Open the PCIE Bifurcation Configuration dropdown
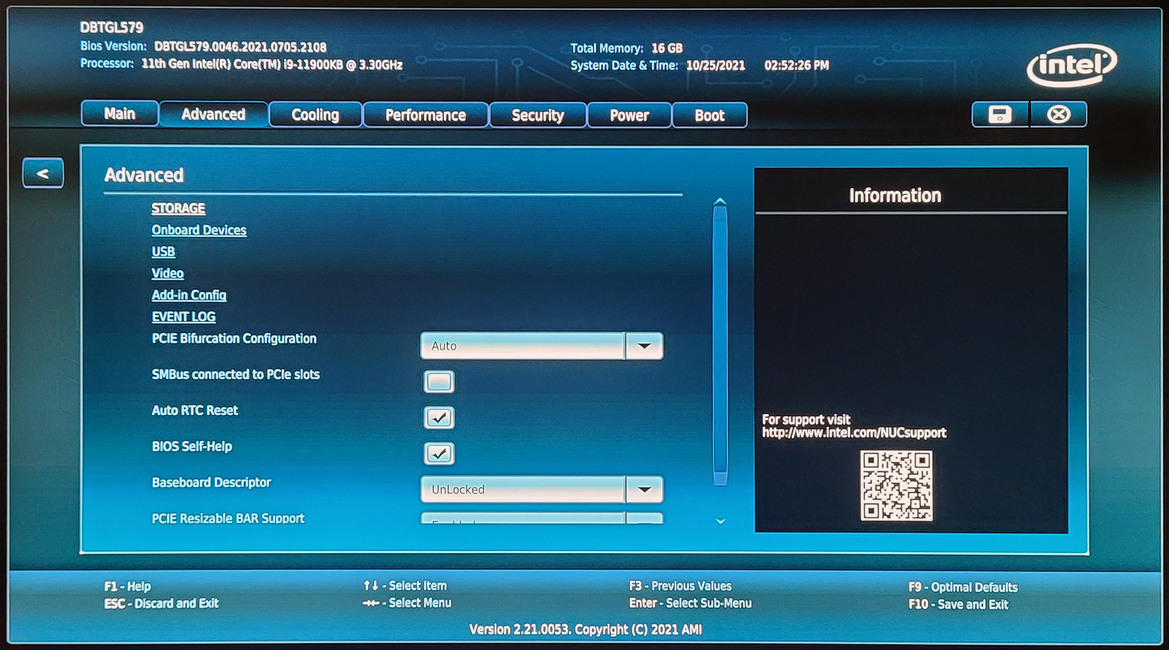The image size is (1169, 650). [541, 346]
